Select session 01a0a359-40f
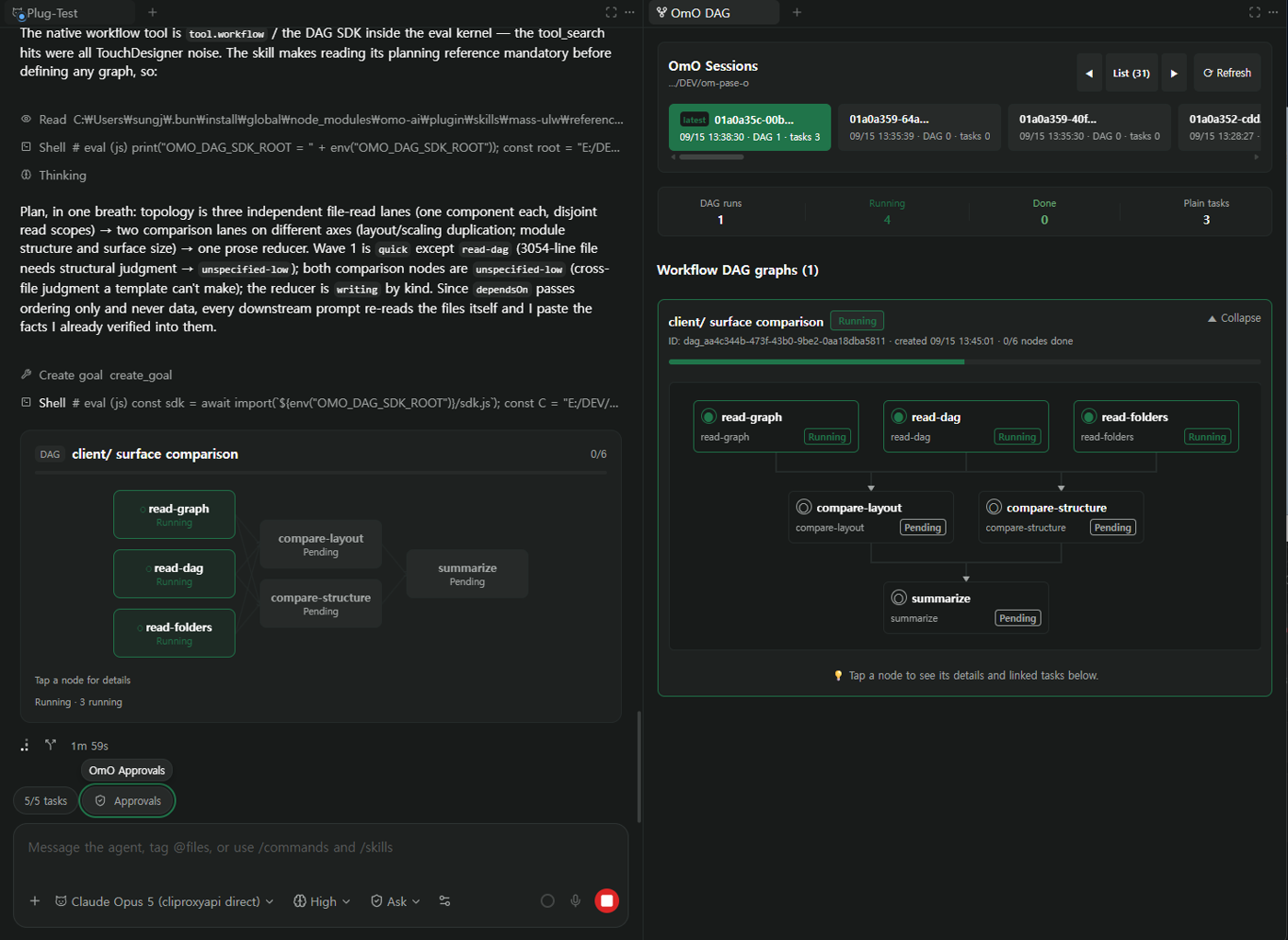This screenshot has height=940, width=1288. point(1089,127)
